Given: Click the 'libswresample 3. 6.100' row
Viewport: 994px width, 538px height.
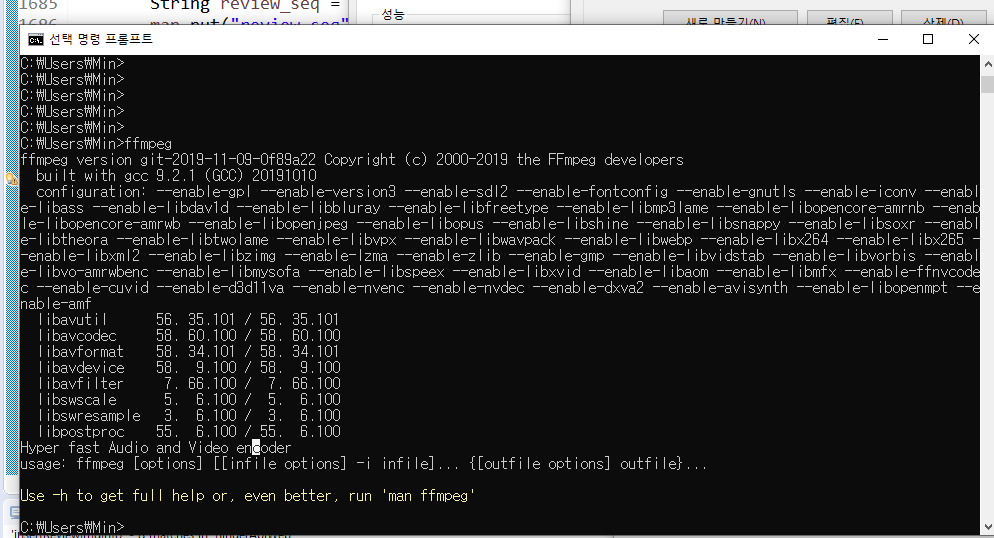Looking at the screenshot, I should pyautogui.click(x=188, y=416).
